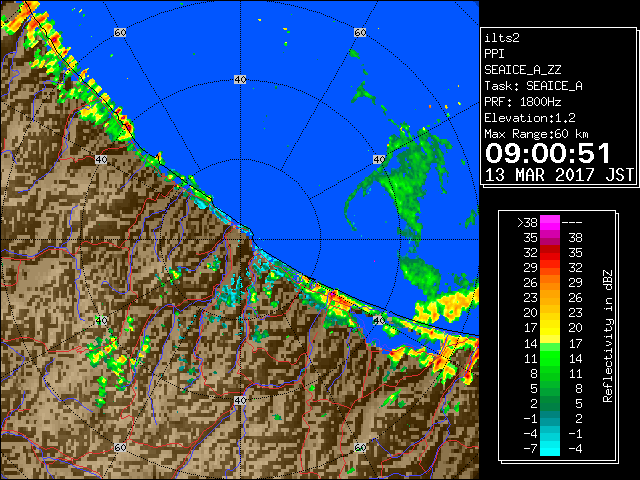Screen dimensions: 640x480
Task: Click the "Max Range:60 km" line
Action: click(x=536, y=134)
